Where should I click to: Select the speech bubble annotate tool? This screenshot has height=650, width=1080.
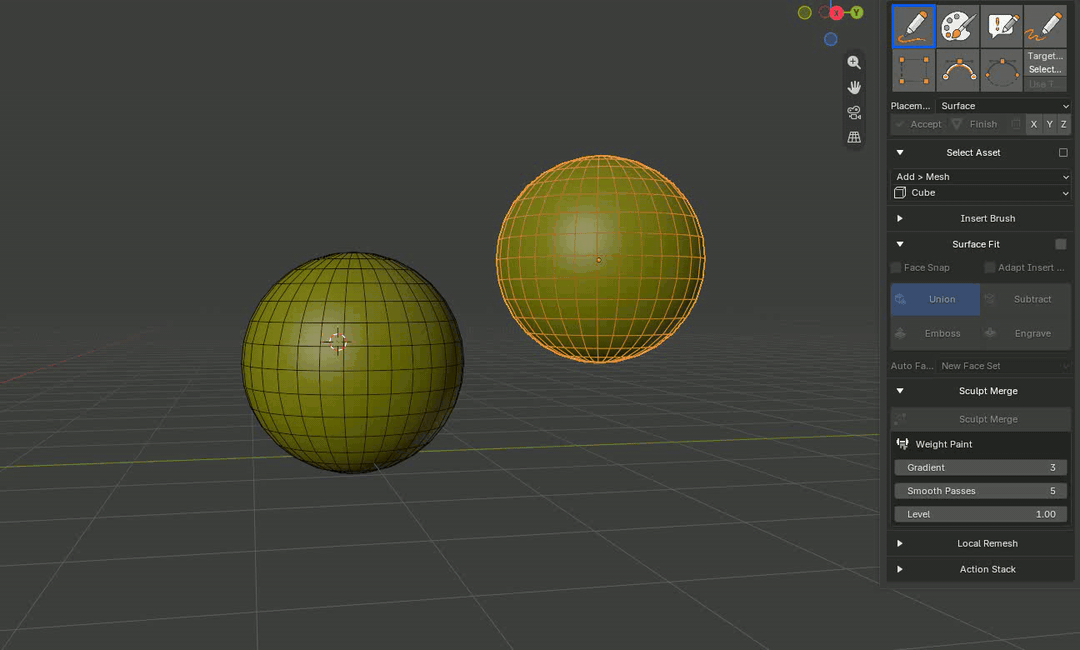click(1001, 26)
